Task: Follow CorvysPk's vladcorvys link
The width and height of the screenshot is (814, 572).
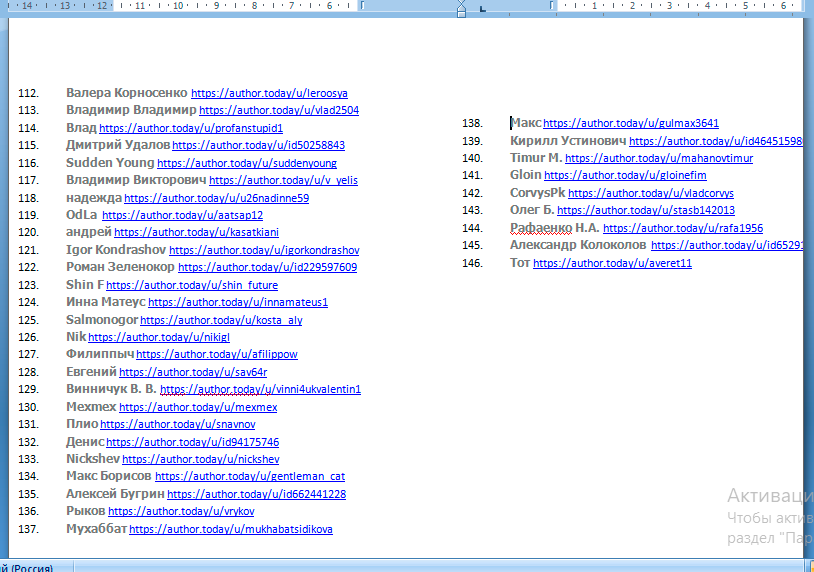Action: [651, 193]
